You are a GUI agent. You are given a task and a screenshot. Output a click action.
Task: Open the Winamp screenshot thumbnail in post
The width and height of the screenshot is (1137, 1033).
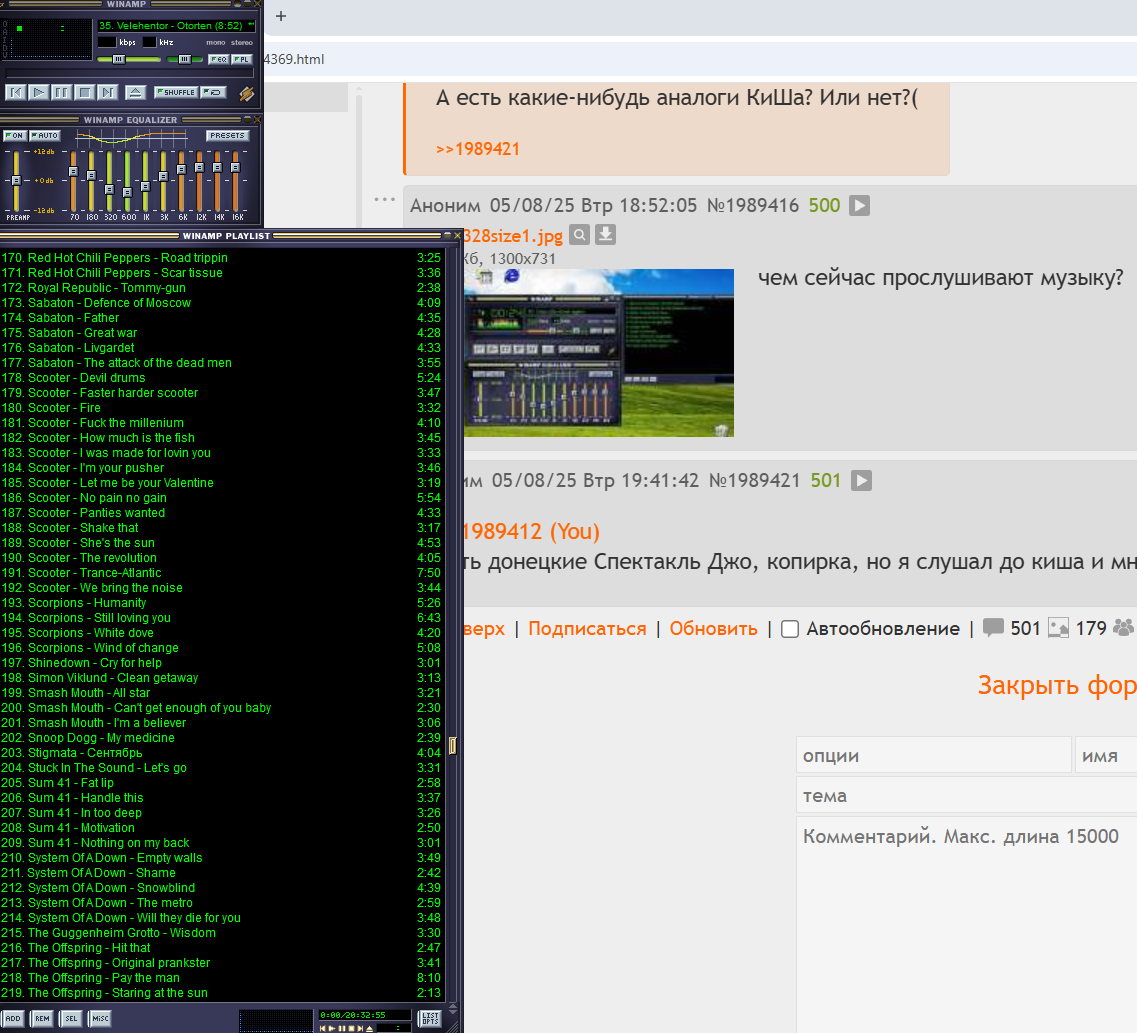(x=599, y=353)
